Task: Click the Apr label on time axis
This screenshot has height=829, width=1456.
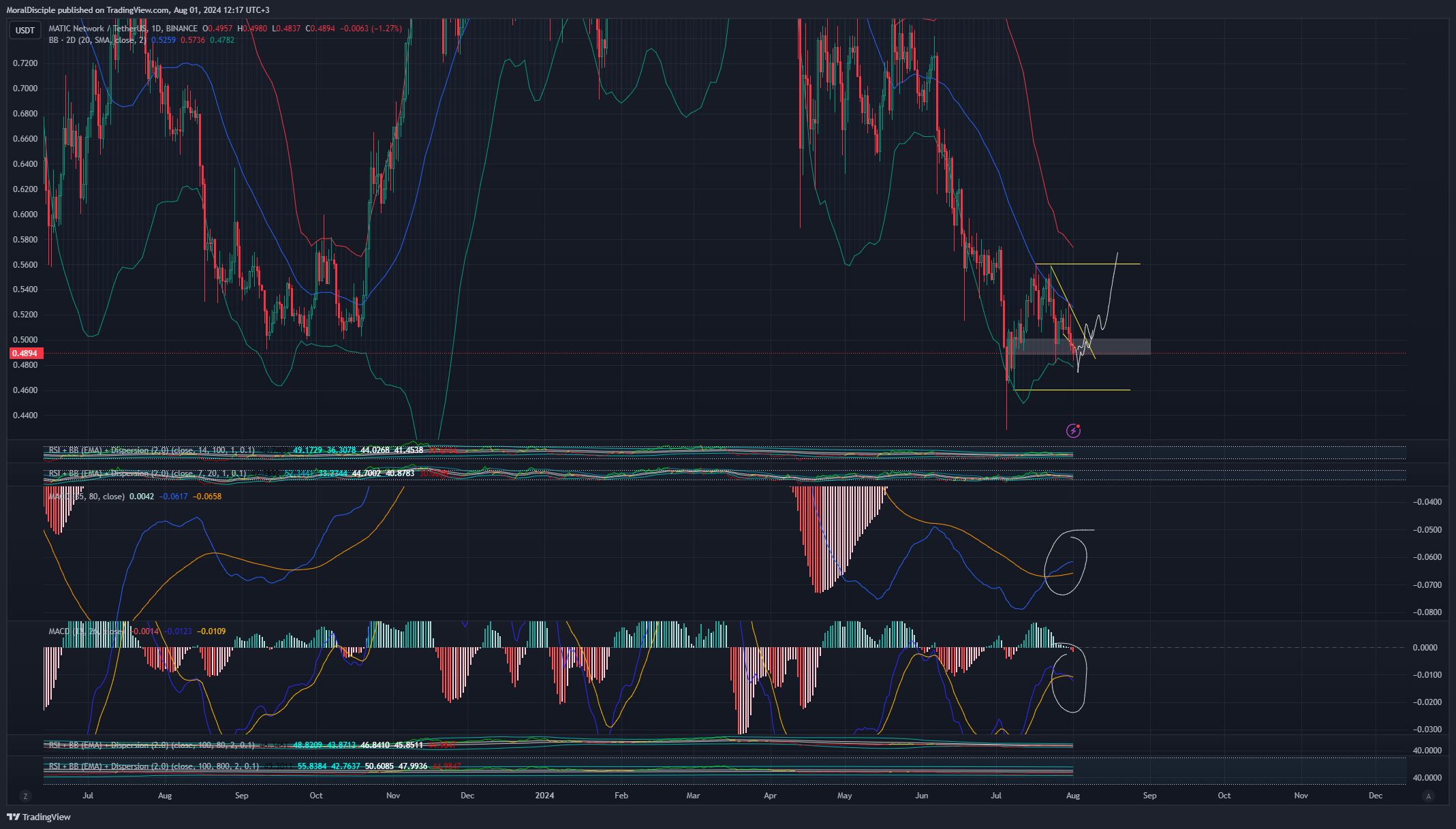Action: (770, 796)
